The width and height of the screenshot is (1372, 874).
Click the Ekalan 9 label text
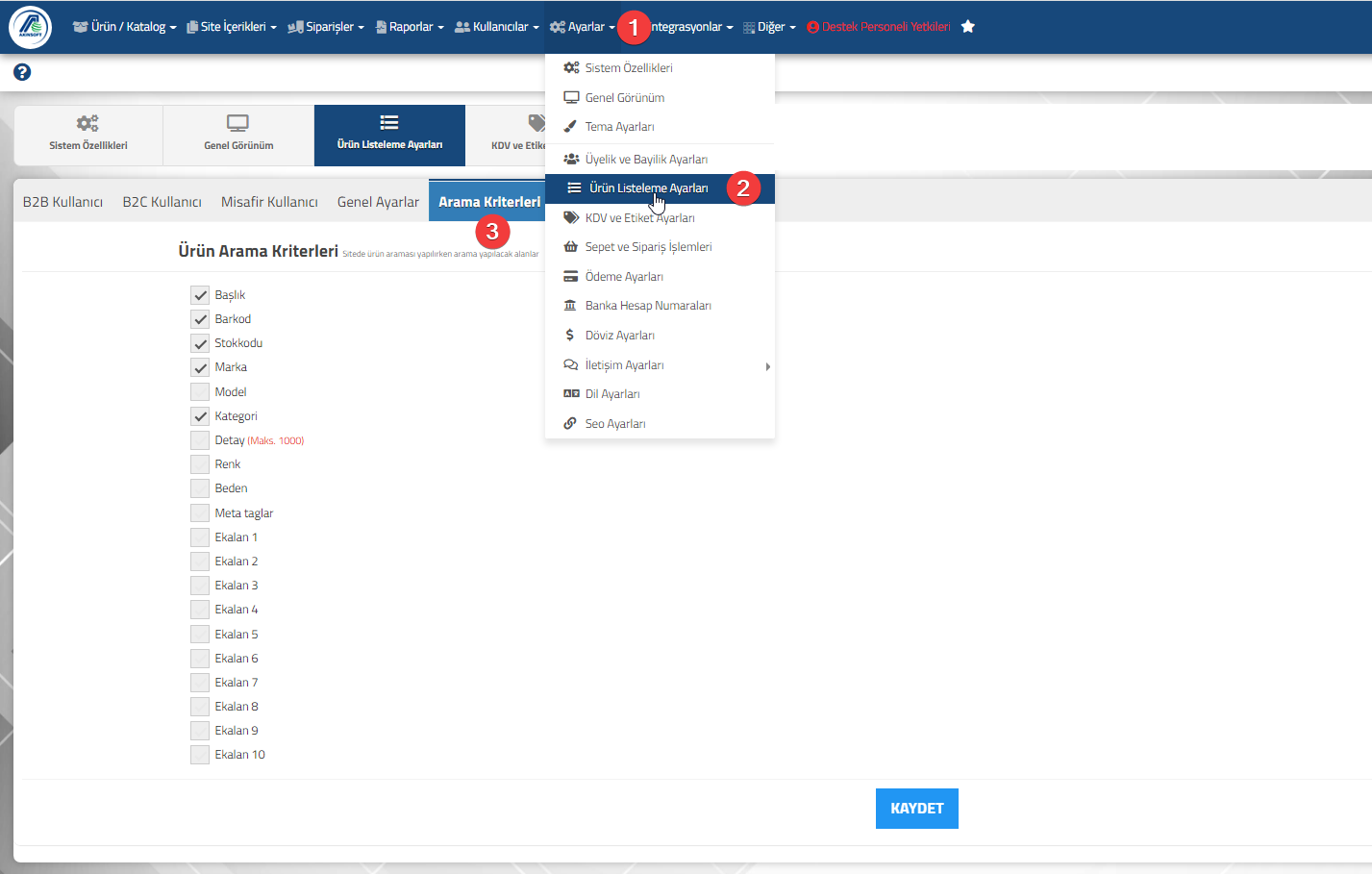[237, 731]
